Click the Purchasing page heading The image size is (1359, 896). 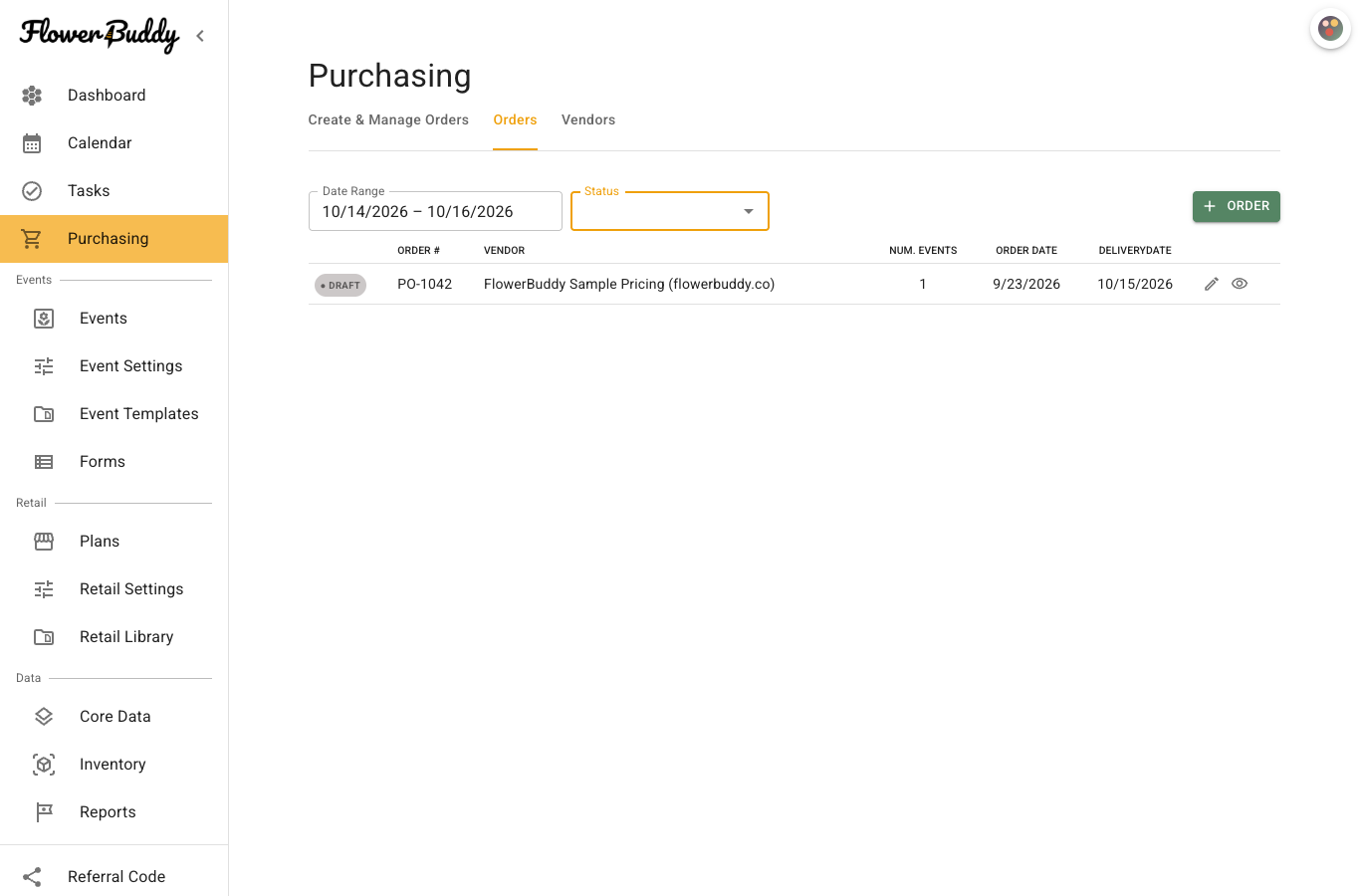click(x=389, y=76)
